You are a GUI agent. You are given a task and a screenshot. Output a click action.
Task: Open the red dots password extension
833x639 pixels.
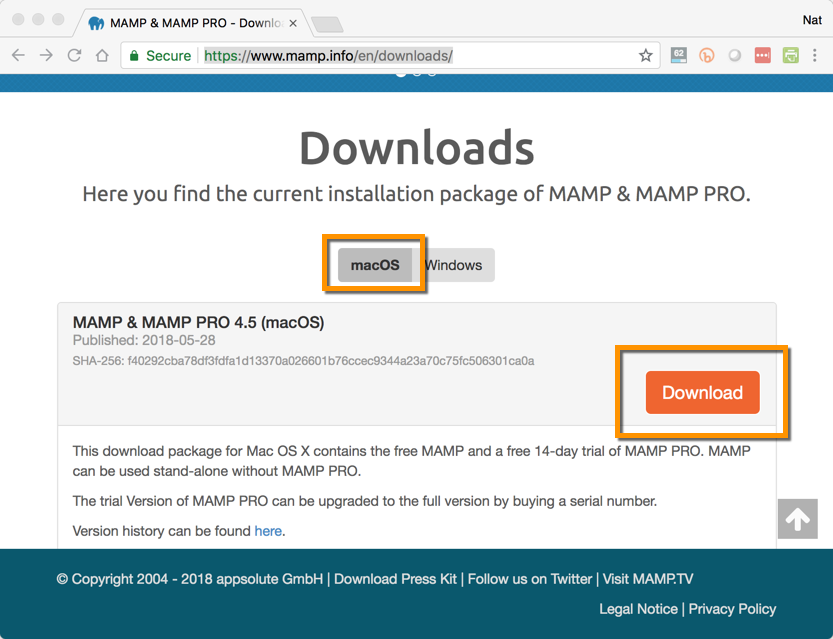(762, 55)
